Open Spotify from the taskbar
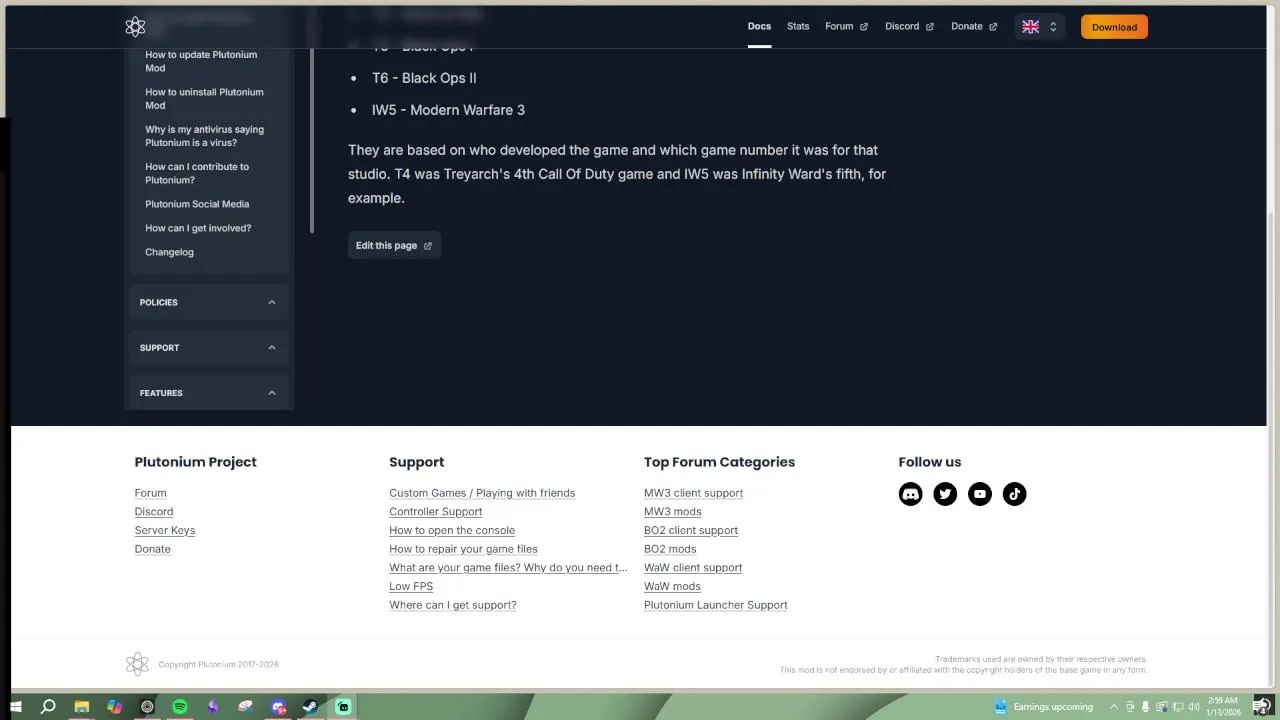1280x720 pixels. click(x=180, y=707)
